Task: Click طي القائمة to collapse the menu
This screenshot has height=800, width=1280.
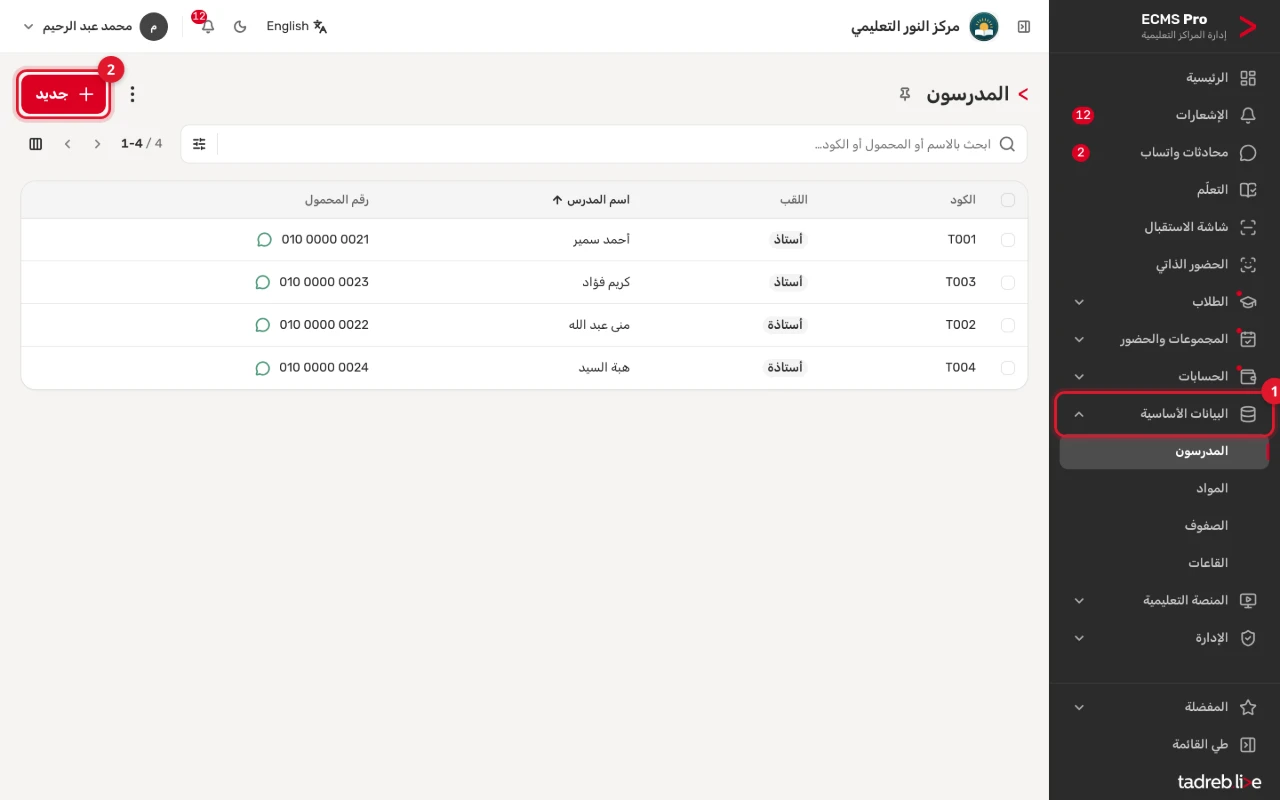Action: [x=1165, y=745]
